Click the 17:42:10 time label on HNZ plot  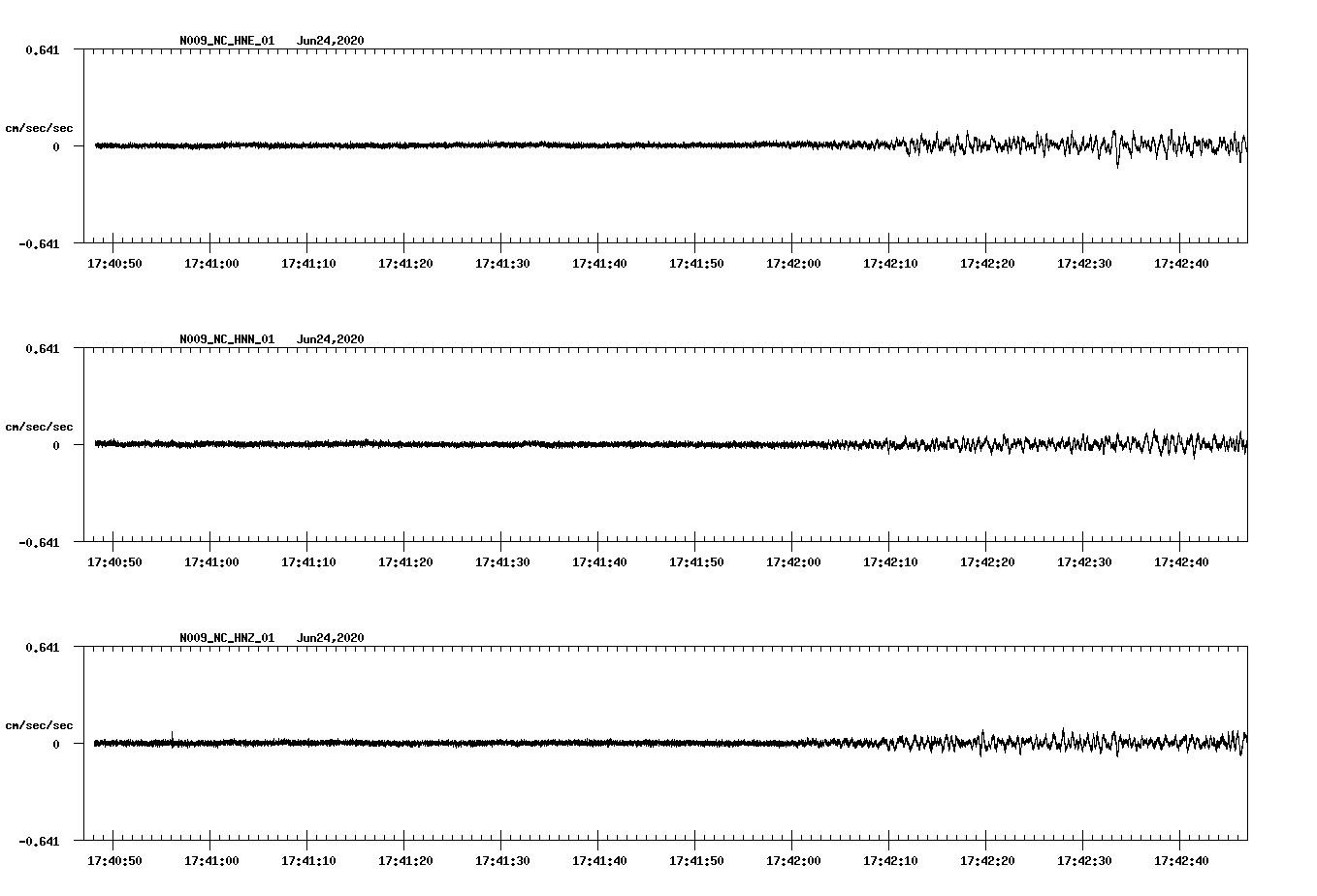(x=890, y=860)
